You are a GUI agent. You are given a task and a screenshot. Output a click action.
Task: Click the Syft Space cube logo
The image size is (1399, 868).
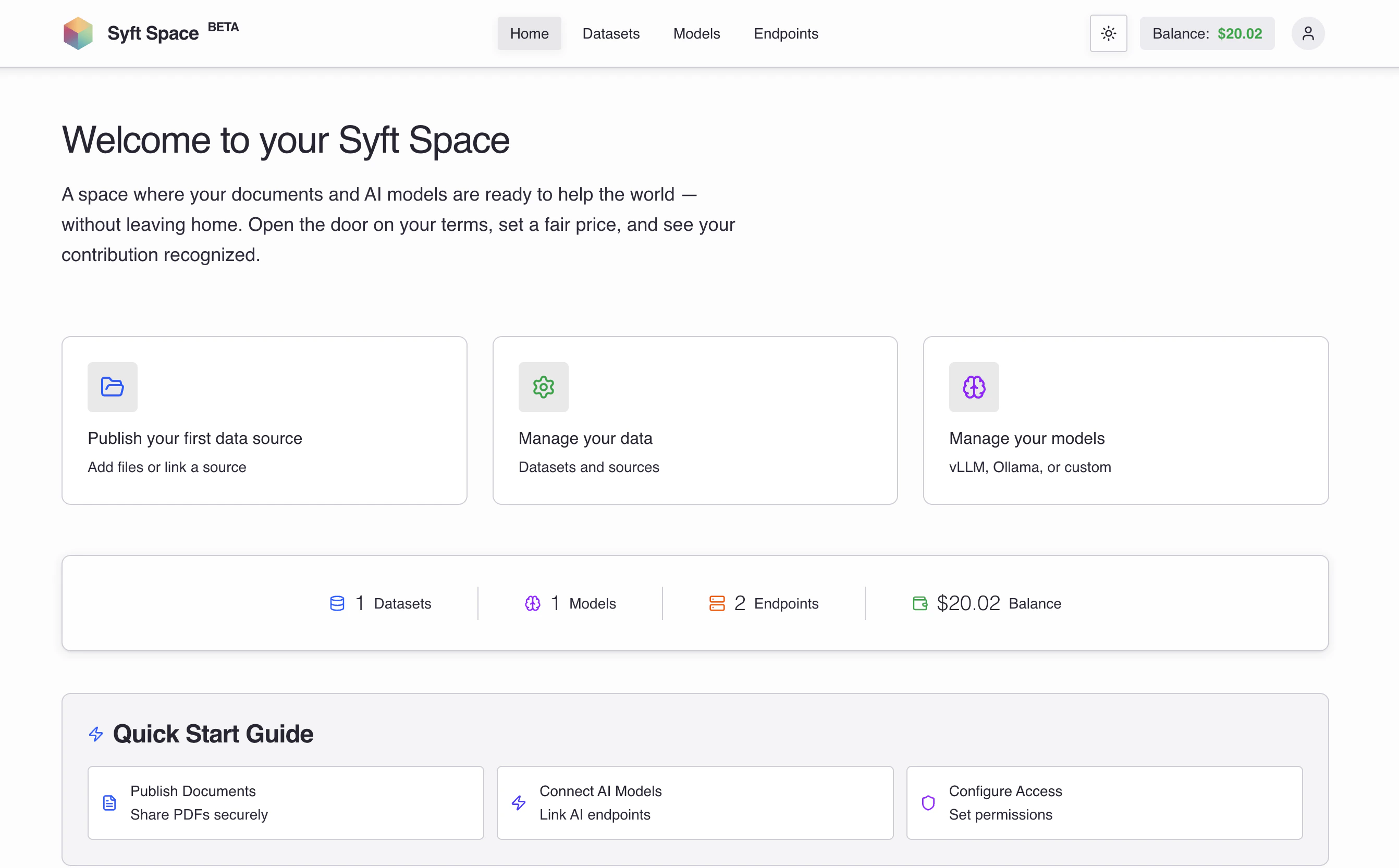tap(78, 33)
